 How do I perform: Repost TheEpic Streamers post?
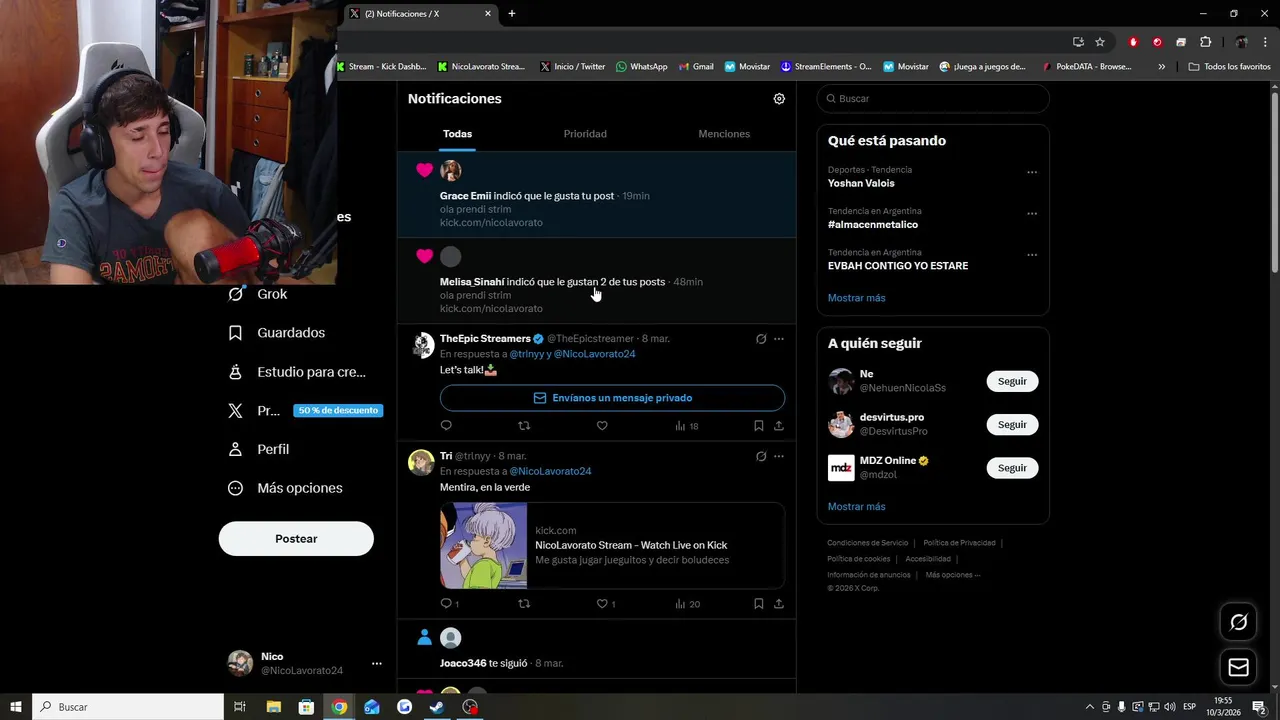(x=524, y=426)
